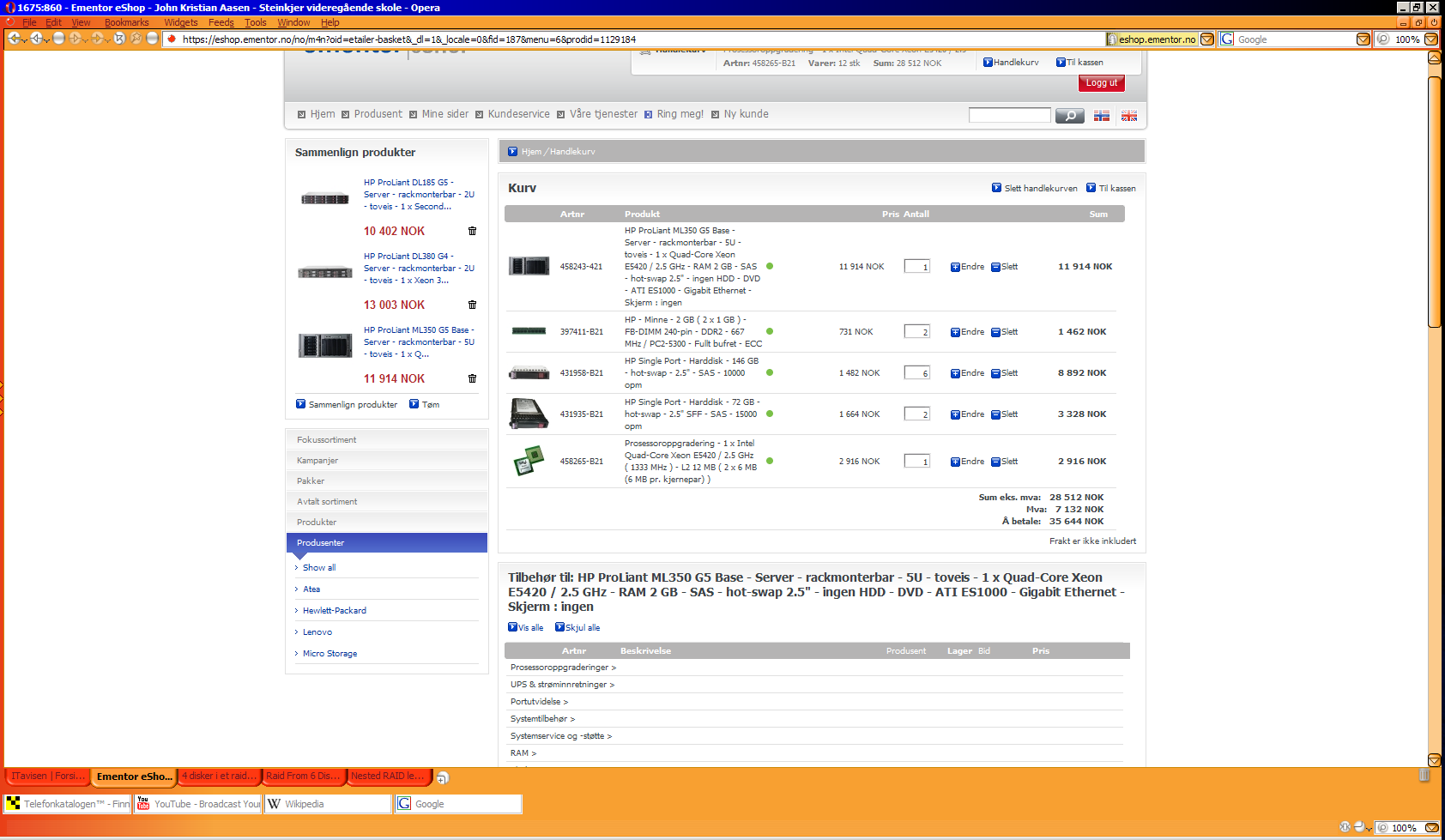
Task: Open new tab button in tab bar
Action: pos(443,777)
